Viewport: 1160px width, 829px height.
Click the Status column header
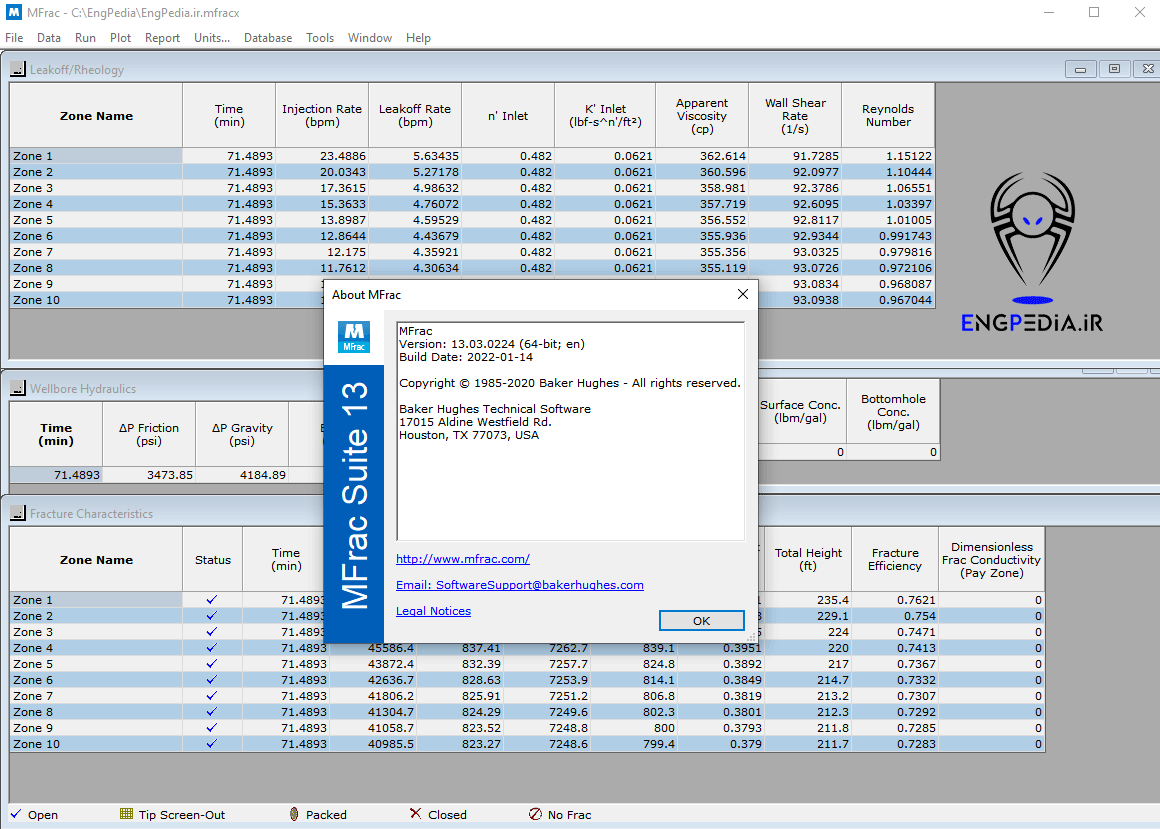pyautogui.click(x=212, y=559)
